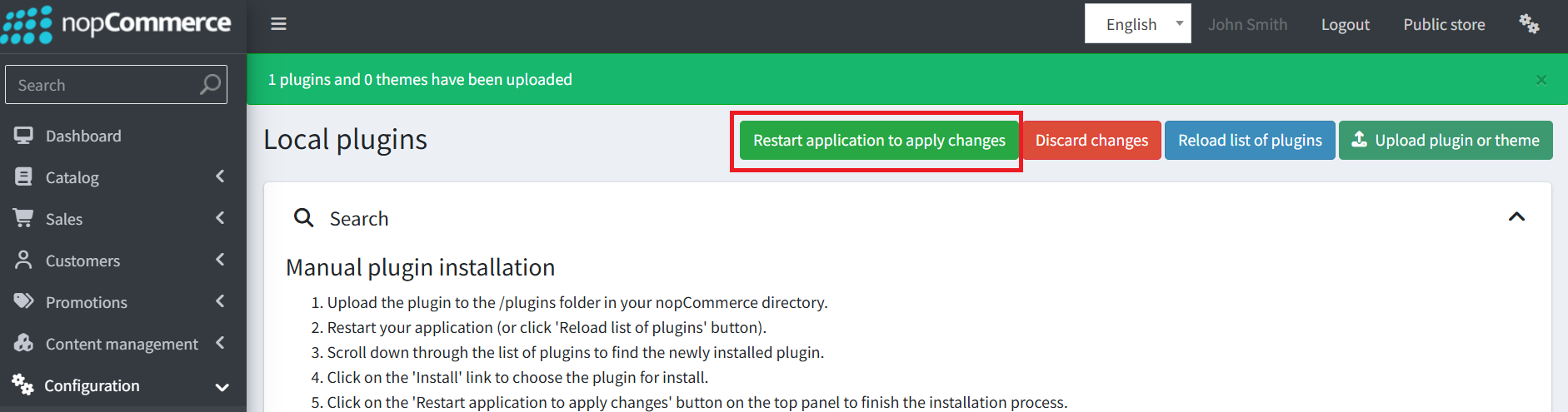Click Reload list of plugins button
Image resolution: width=1568 pixels, height=412 pixels.
pos(1250,141)
